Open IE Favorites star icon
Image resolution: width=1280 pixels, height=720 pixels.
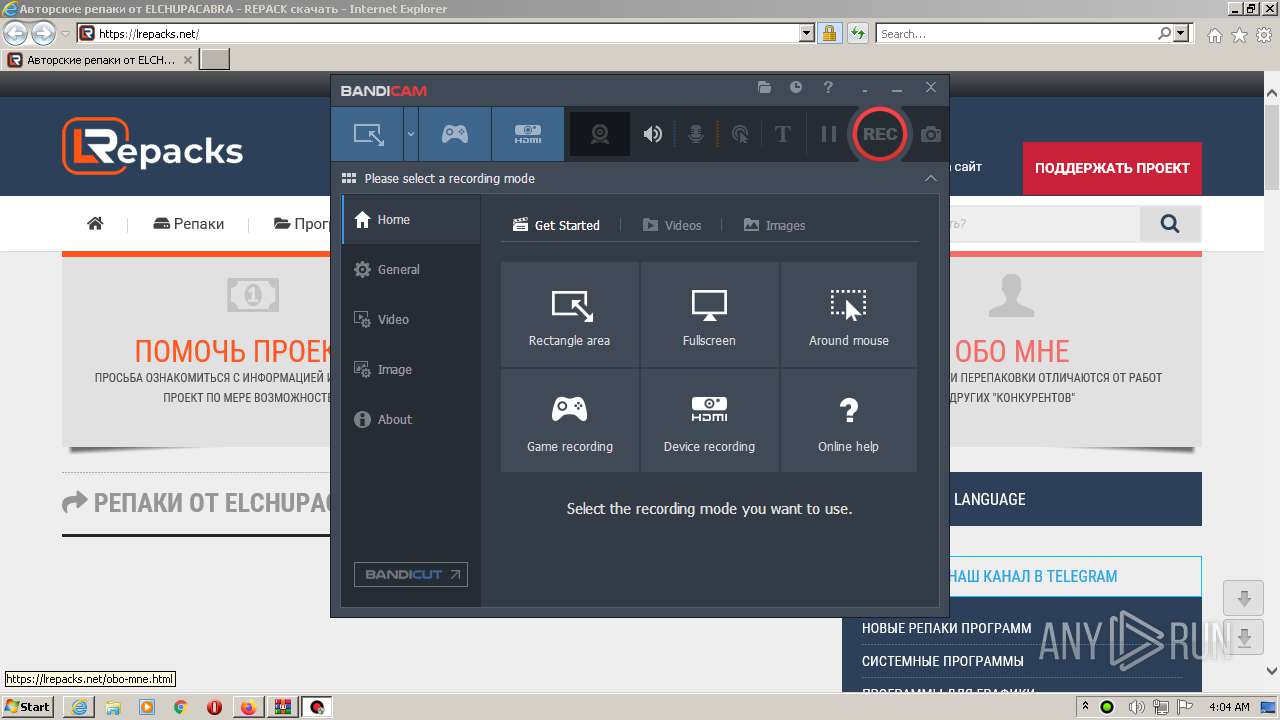(x=1239, y=34)
